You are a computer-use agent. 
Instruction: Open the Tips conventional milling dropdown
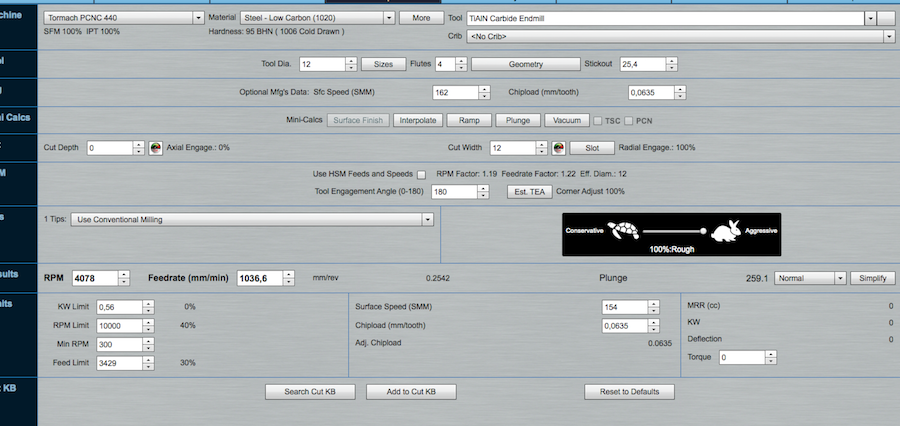(x=255, y=219)
